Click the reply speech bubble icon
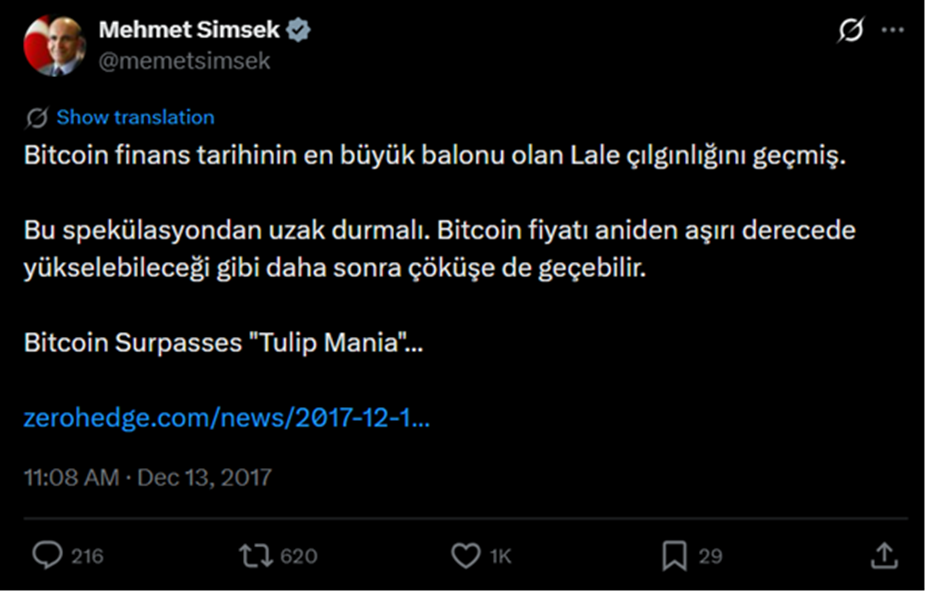Screen dimensions: 926x592 tap(47, 556)
